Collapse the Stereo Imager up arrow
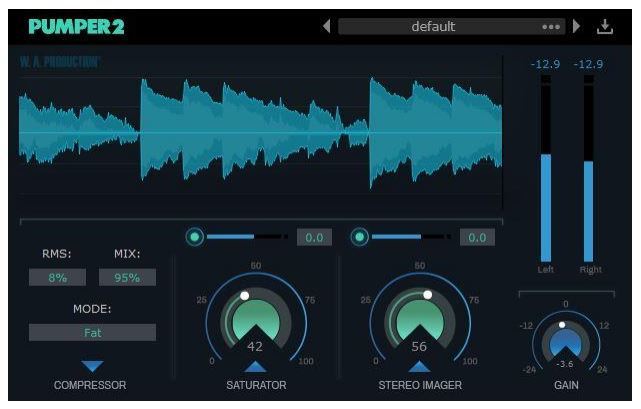 419,366
